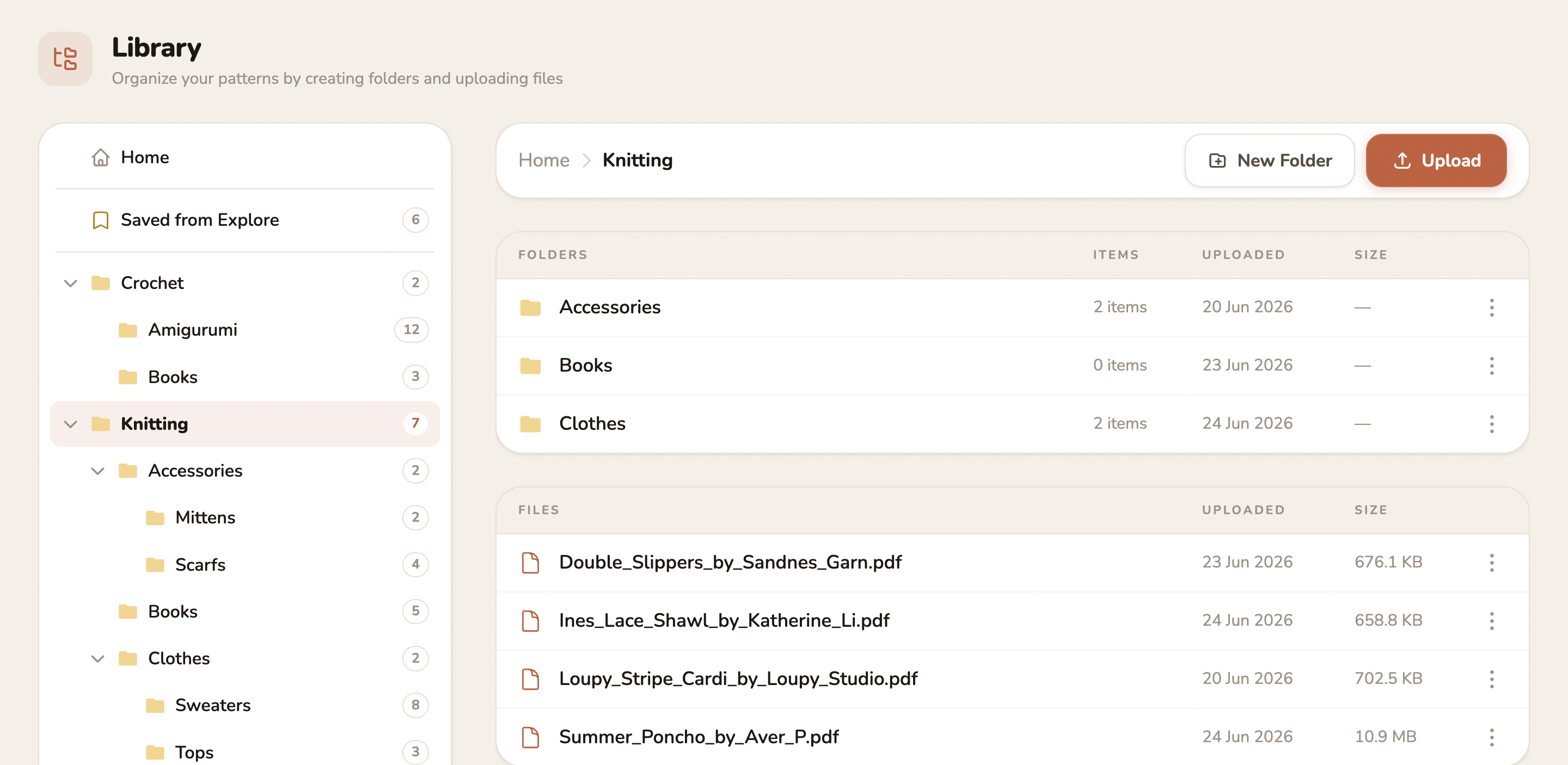Click the FILES section header label
The width and height of the screenshot is (1568, 765).
(x=538, y=510)
